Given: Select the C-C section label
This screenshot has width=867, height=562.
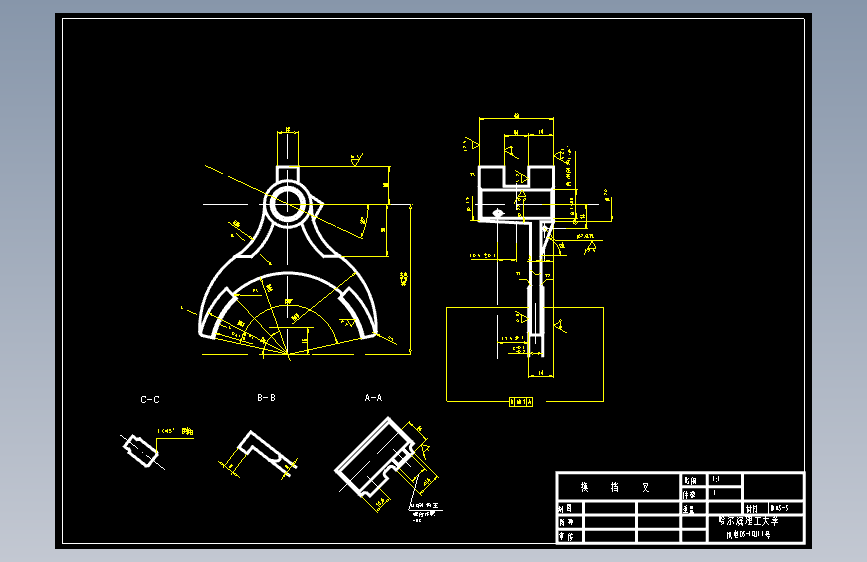Looking at the screenshot, I should (150, 399).
